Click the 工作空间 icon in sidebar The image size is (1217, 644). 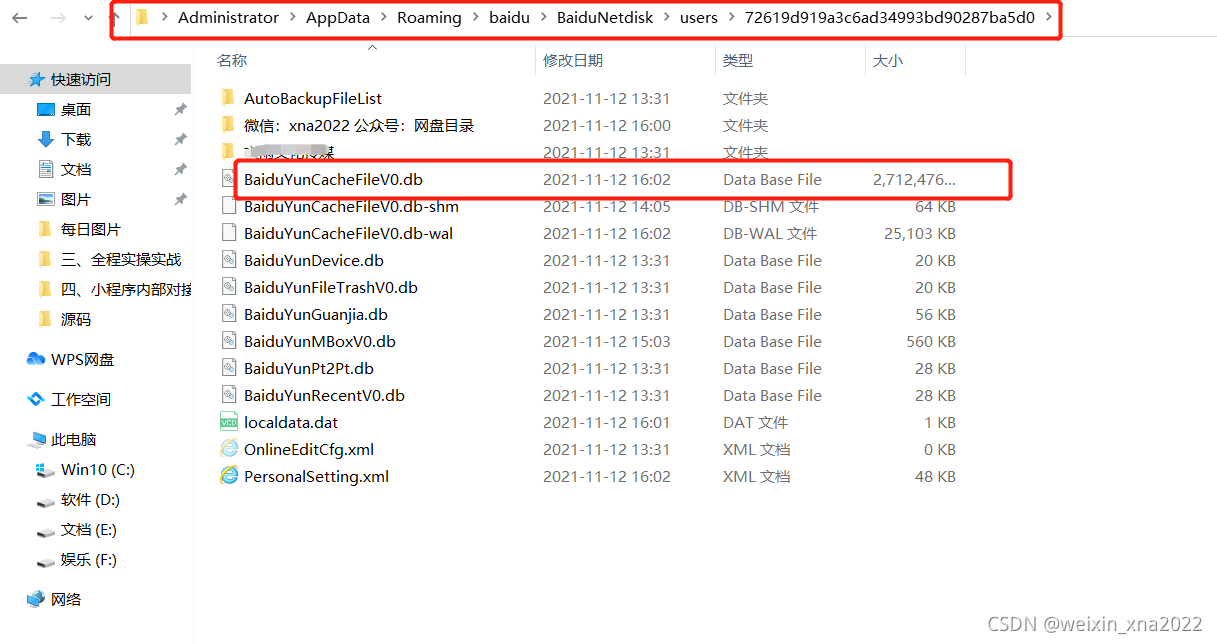36,399
